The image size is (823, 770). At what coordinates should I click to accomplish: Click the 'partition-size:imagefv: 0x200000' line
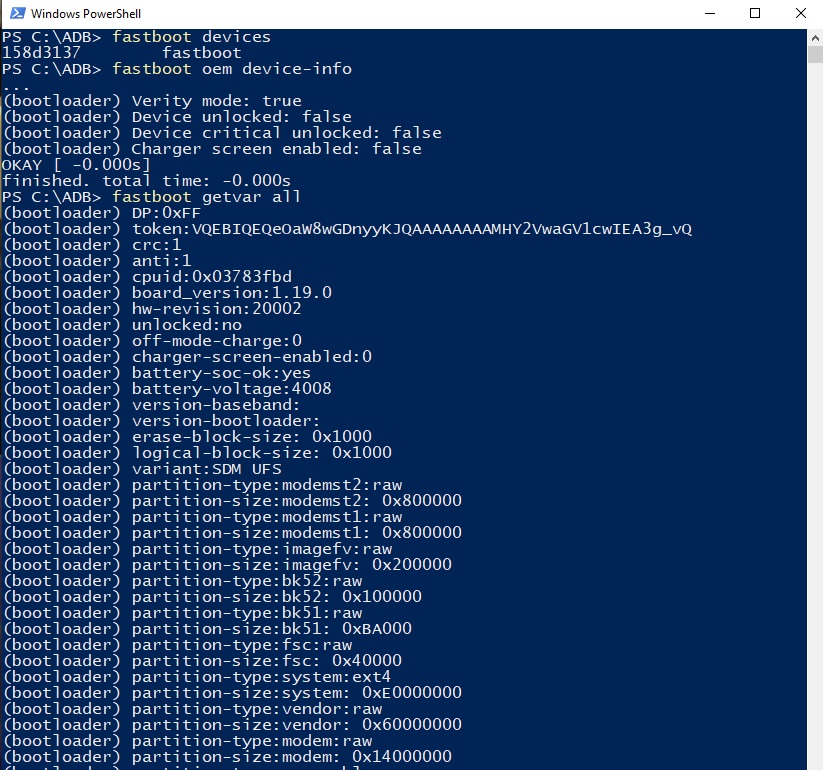pyautogui.click(x=227, y=565)
